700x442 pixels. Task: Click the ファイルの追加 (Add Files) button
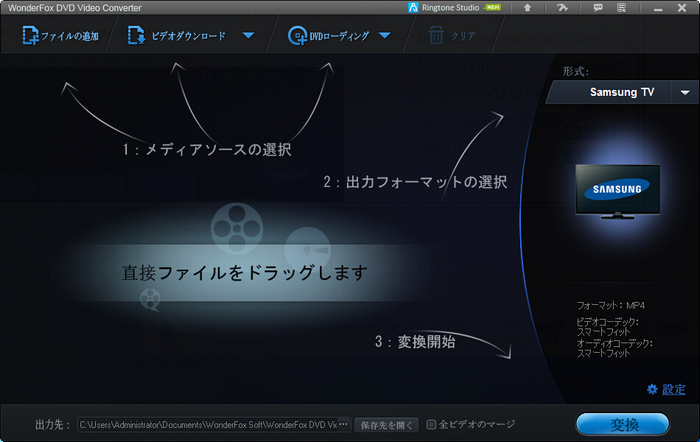[x=61, y=36]
